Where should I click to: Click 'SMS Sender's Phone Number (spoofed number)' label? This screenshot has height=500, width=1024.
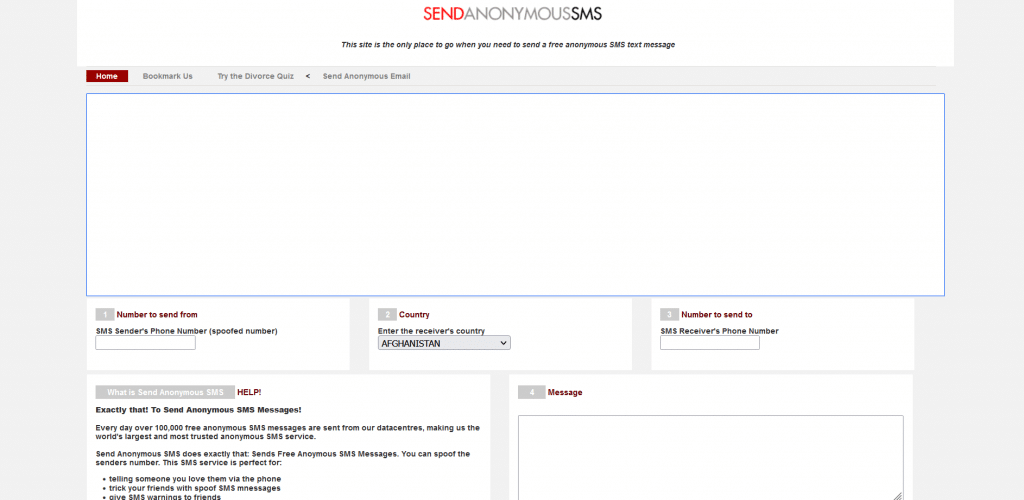point(186,331)
